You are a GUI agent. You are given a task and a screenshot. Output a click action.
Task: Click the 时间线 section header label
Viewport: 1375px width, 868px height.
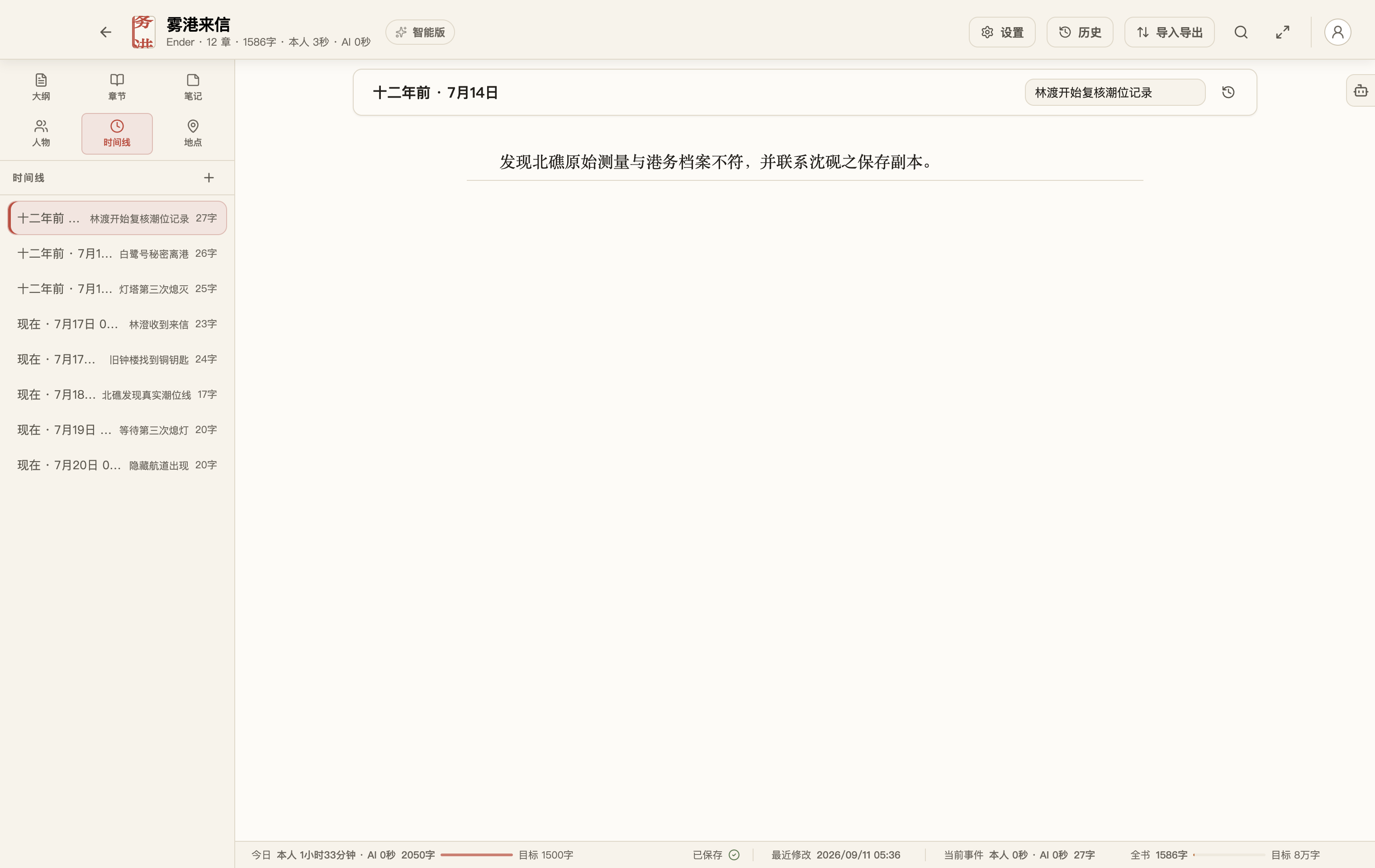28,178
